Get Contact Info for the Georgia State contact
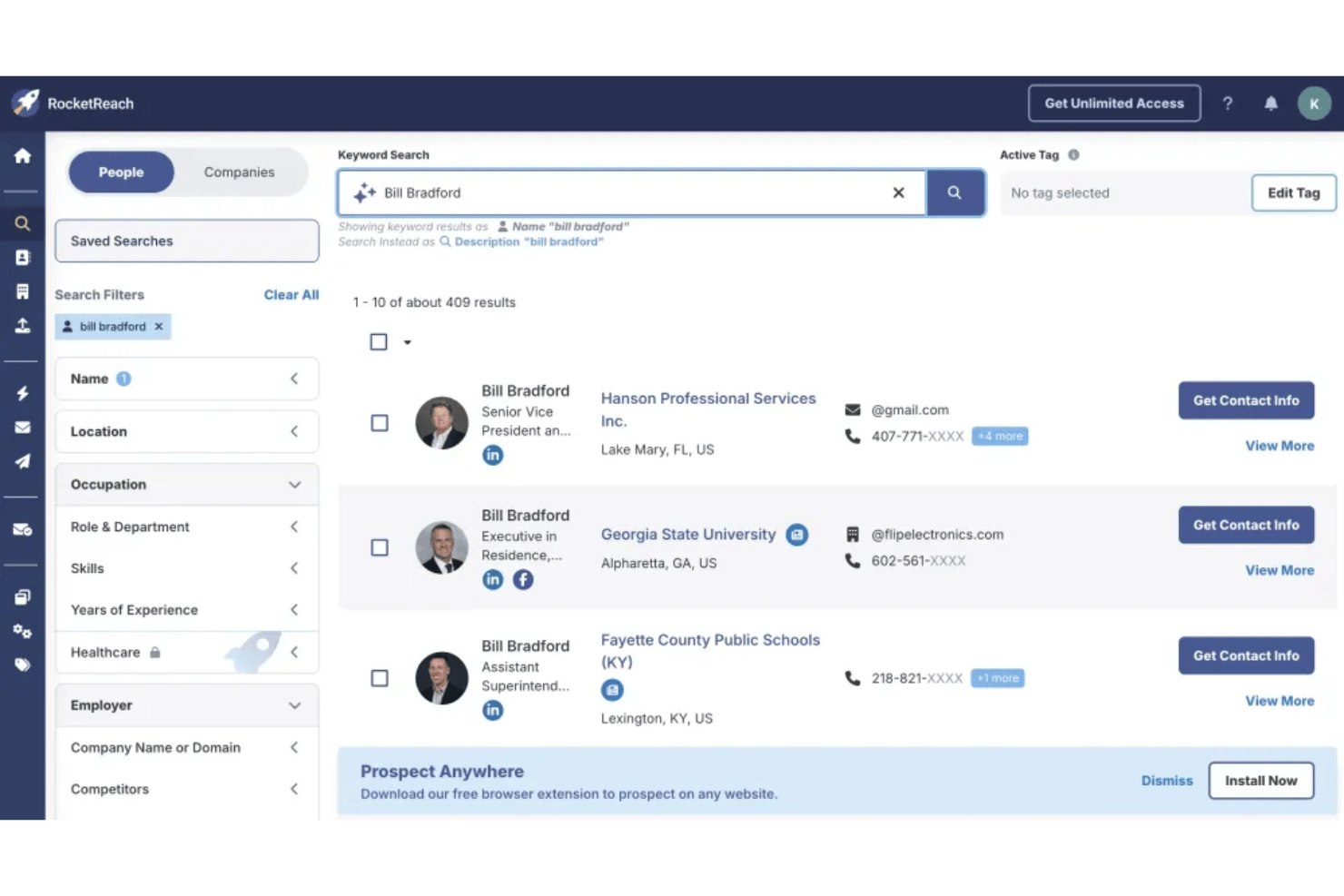This screenshot has height=896, width=1344. click(x=1246, y=525)
